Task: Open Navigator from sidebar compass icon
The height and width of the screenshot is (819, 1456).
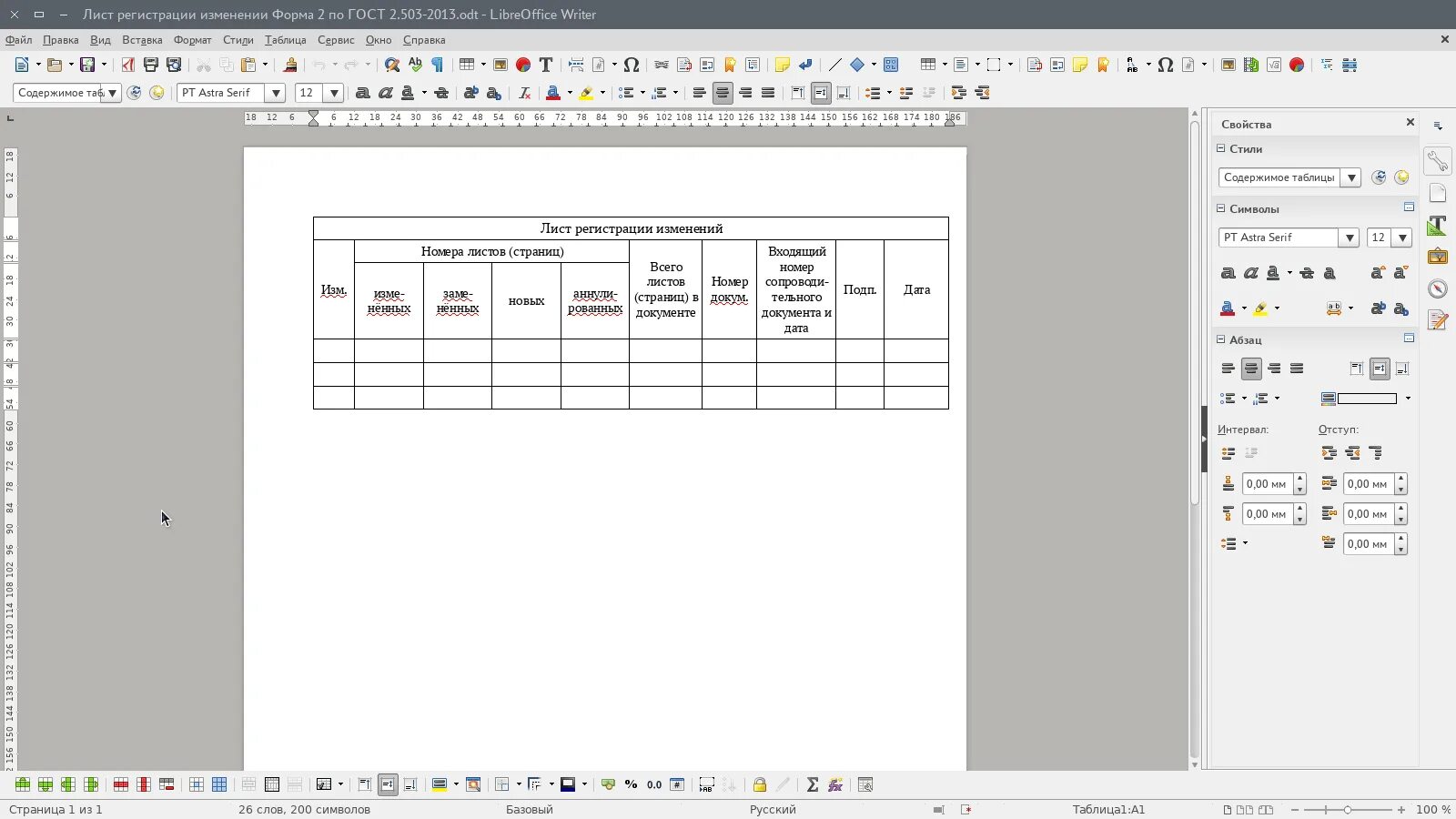Action: point(1438,288)
